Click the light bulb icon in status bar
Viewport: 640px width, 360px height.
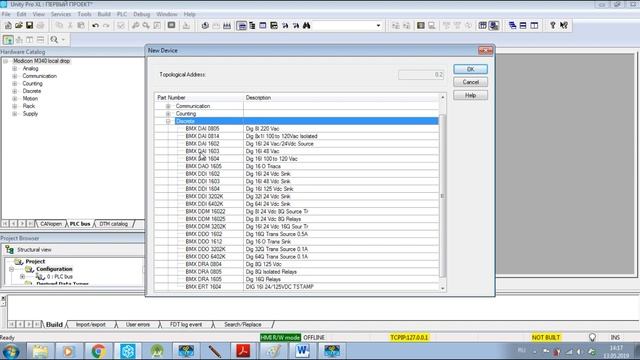point(592,337)
